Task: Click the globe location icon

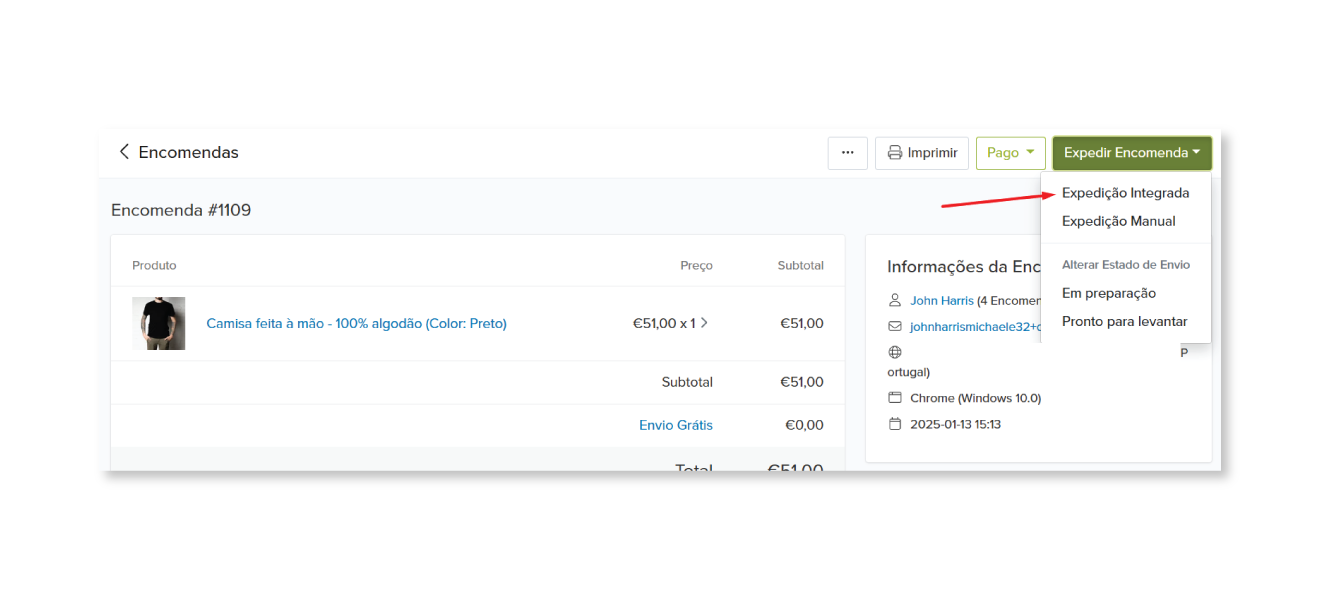Action: tap(895, 352)
